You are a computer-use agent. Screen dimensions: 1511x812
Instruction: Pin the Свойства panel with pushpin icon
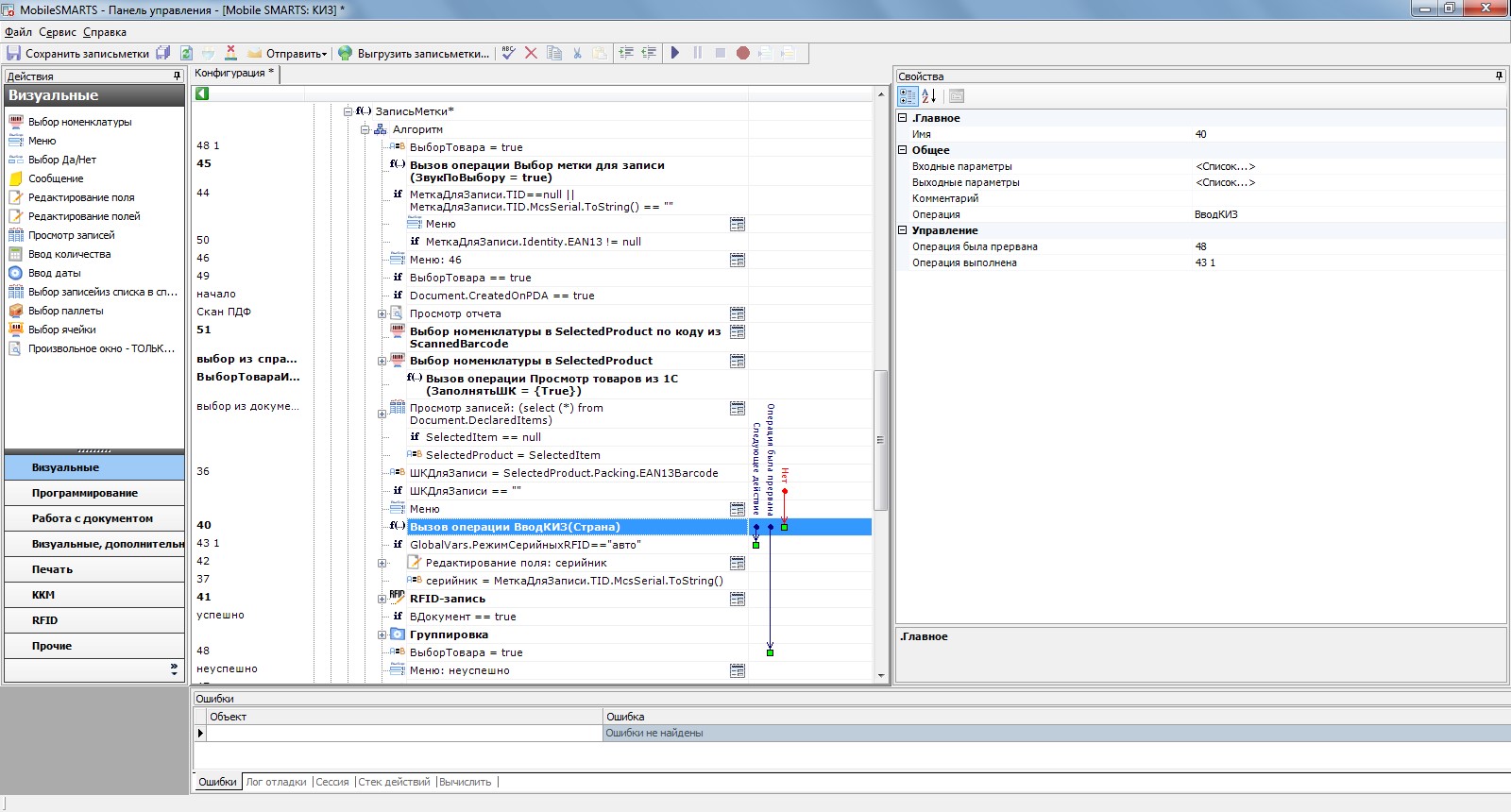pos(1499,76)
